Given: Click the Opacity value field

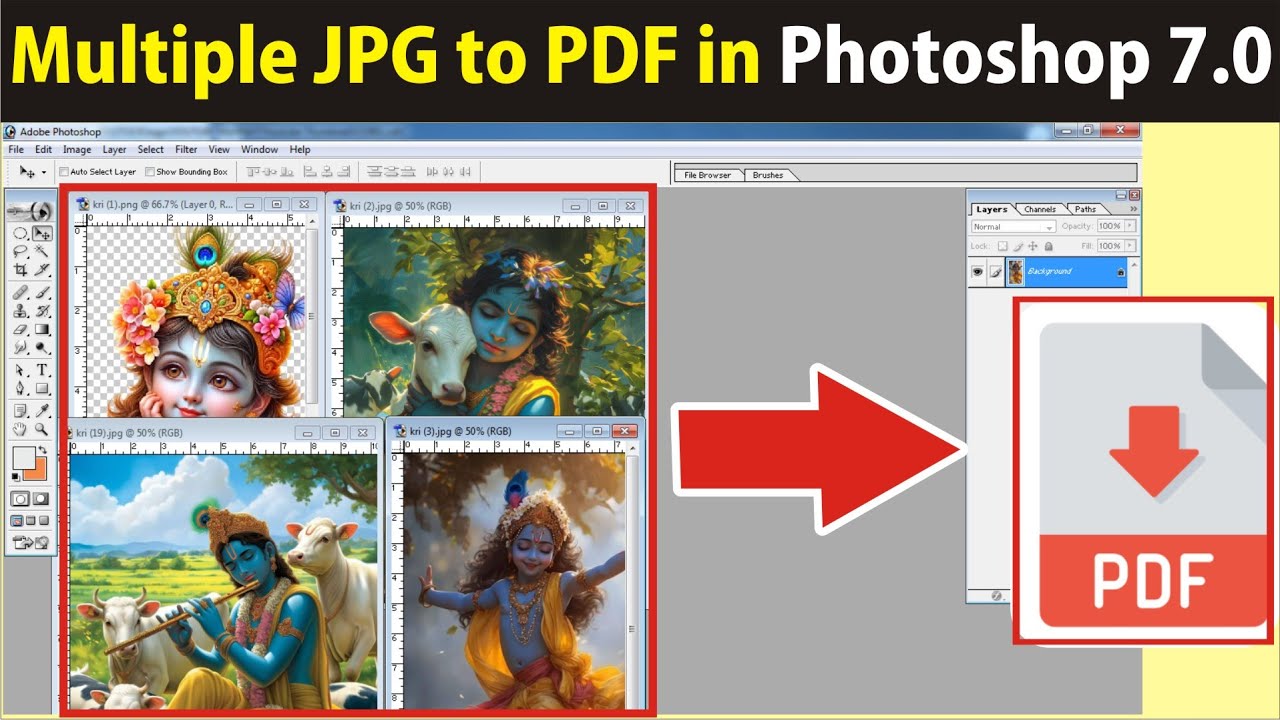Looking at the screenshot, I should pyautogui.click(x=1110, y=226).
